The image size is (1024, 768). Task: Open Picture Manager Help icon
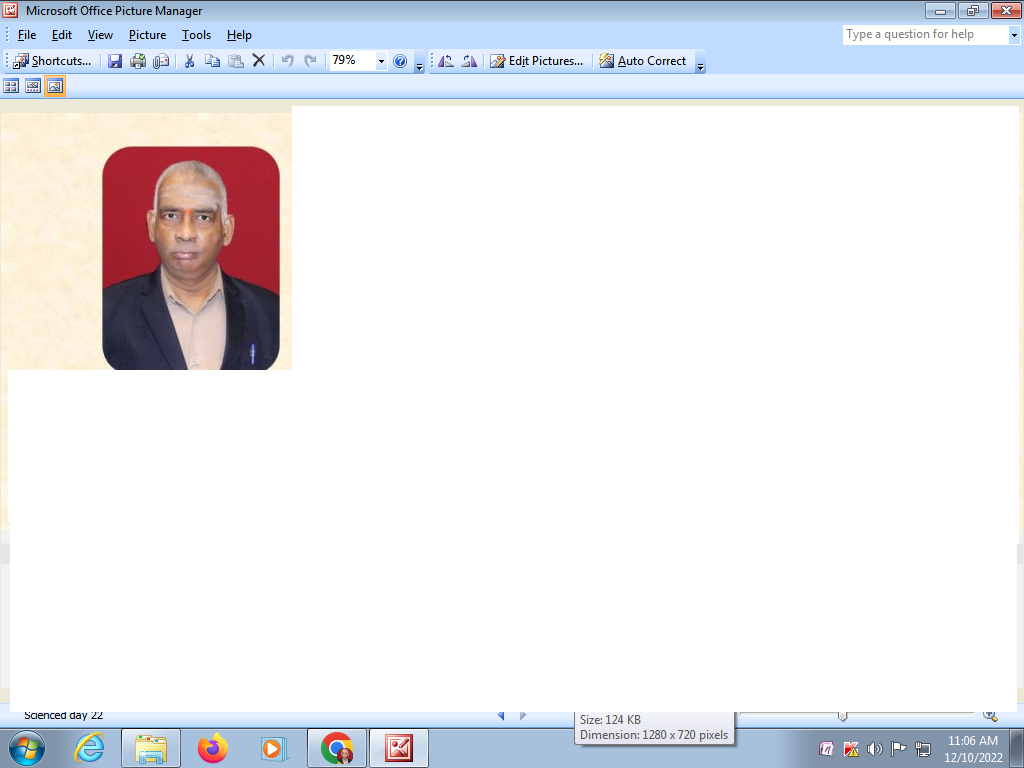400,61
